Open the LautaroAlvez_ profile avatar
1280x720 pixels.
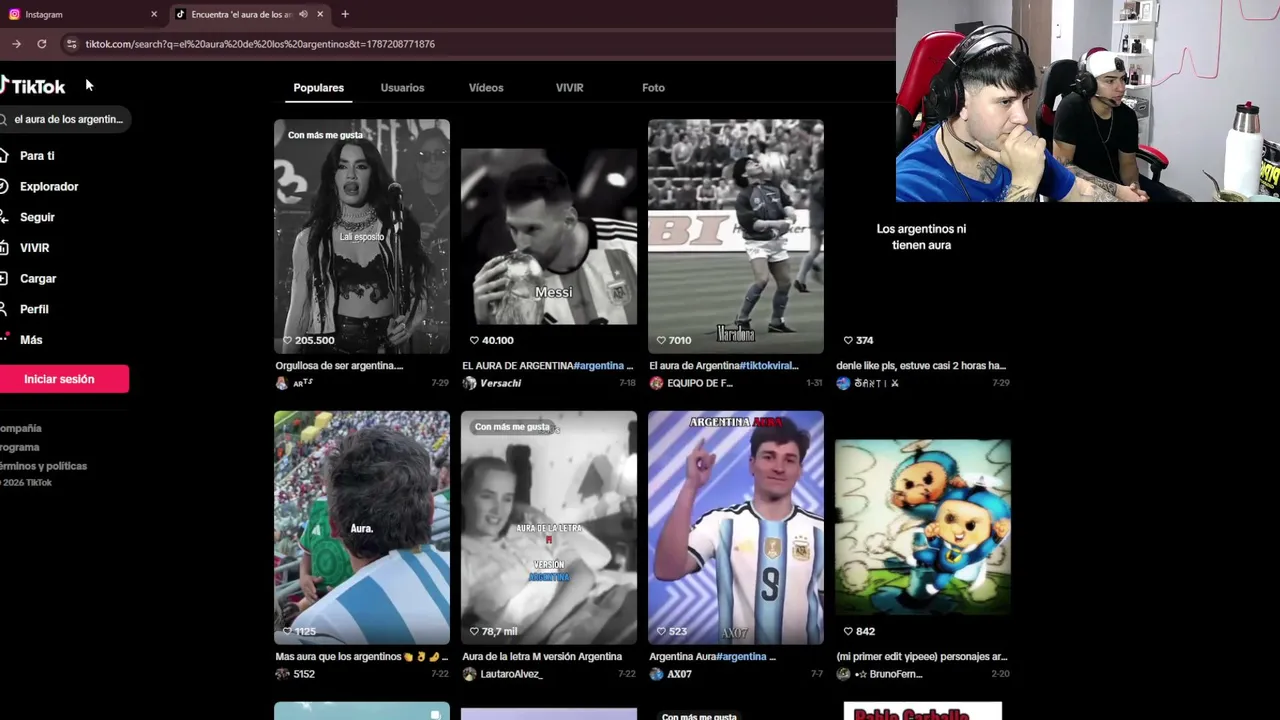pyautogui.click(x=469, y=674)
